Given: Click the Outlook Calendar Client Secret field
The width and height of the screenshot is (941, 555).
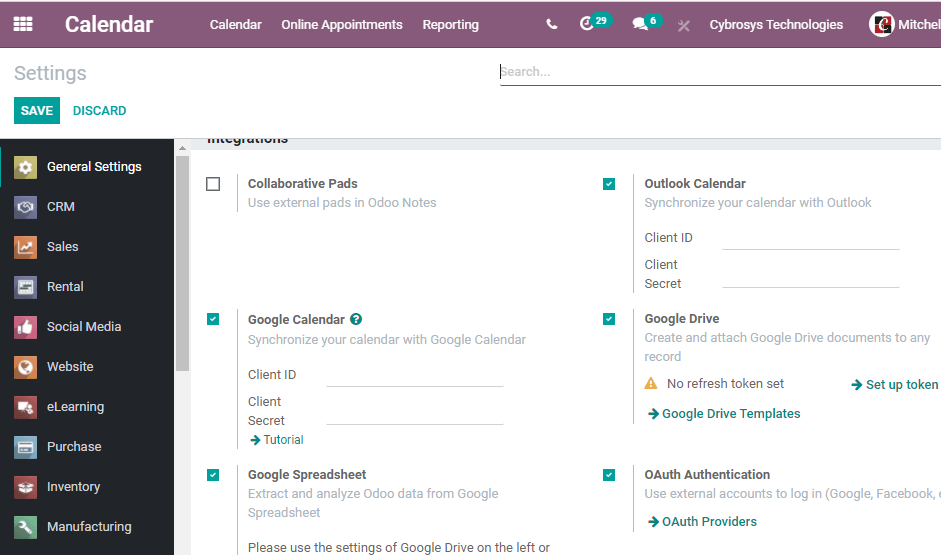Looking at the screenshot, I should tap(811, 277).
